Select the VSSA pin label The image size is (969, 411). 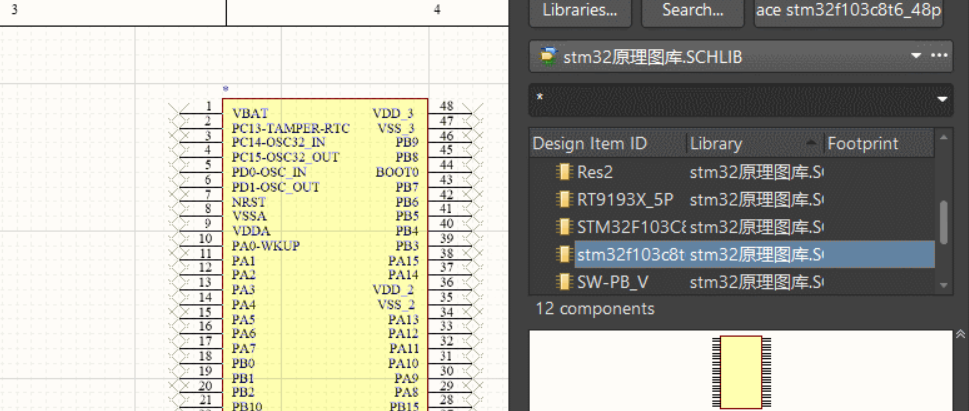click(249, 216)
